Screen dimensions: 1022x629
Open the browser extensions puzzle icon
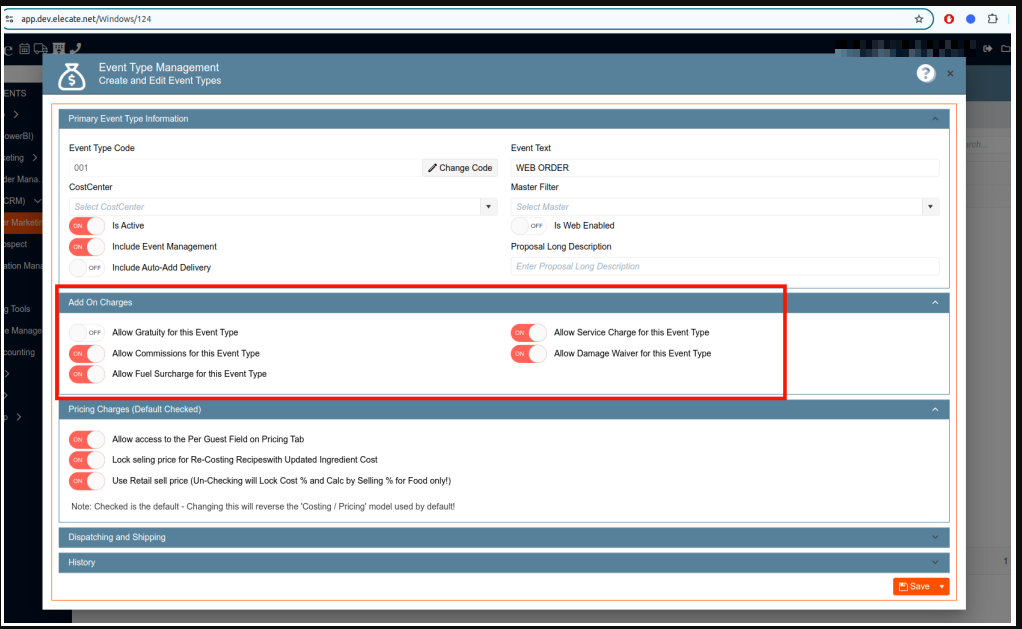point(992,19)
